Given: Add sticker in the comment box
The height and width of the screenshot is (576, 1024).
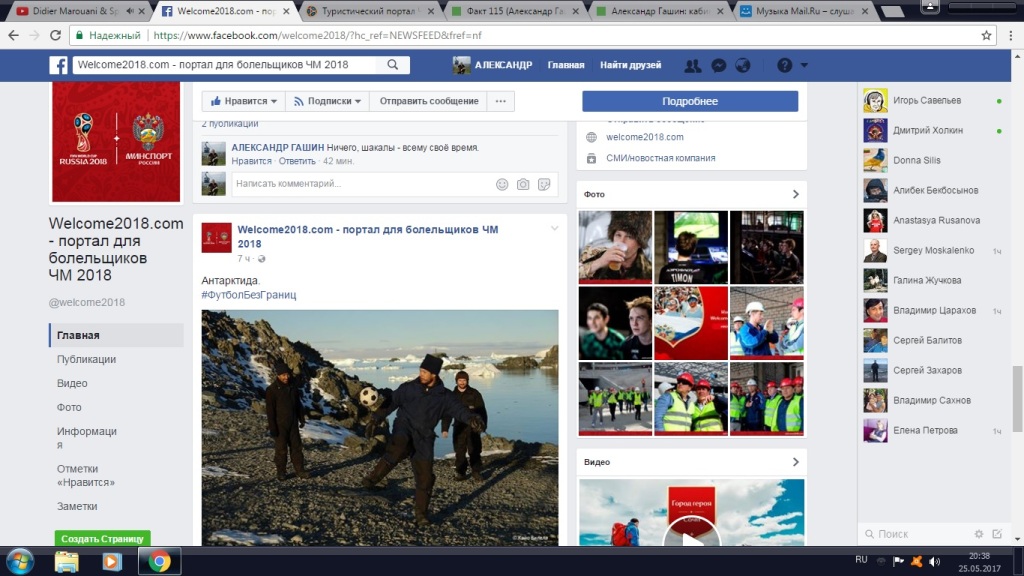Looking at the screenshot, I should click(543, 184).
